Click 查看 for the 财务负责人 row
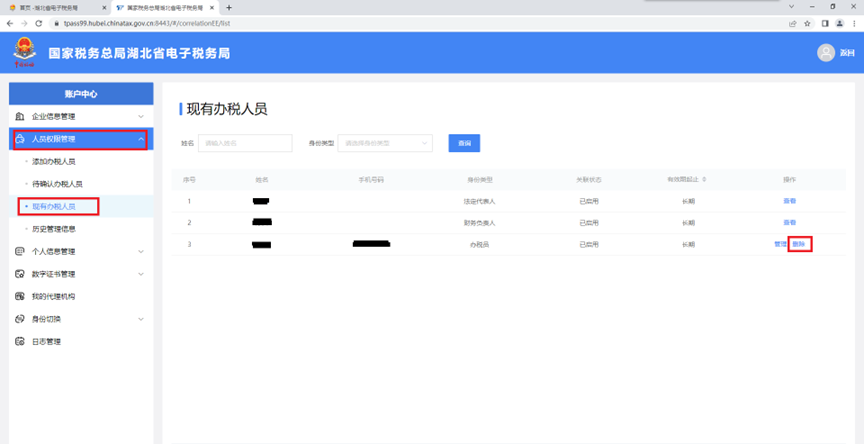The image size is (864, 444). pos(790,223)
